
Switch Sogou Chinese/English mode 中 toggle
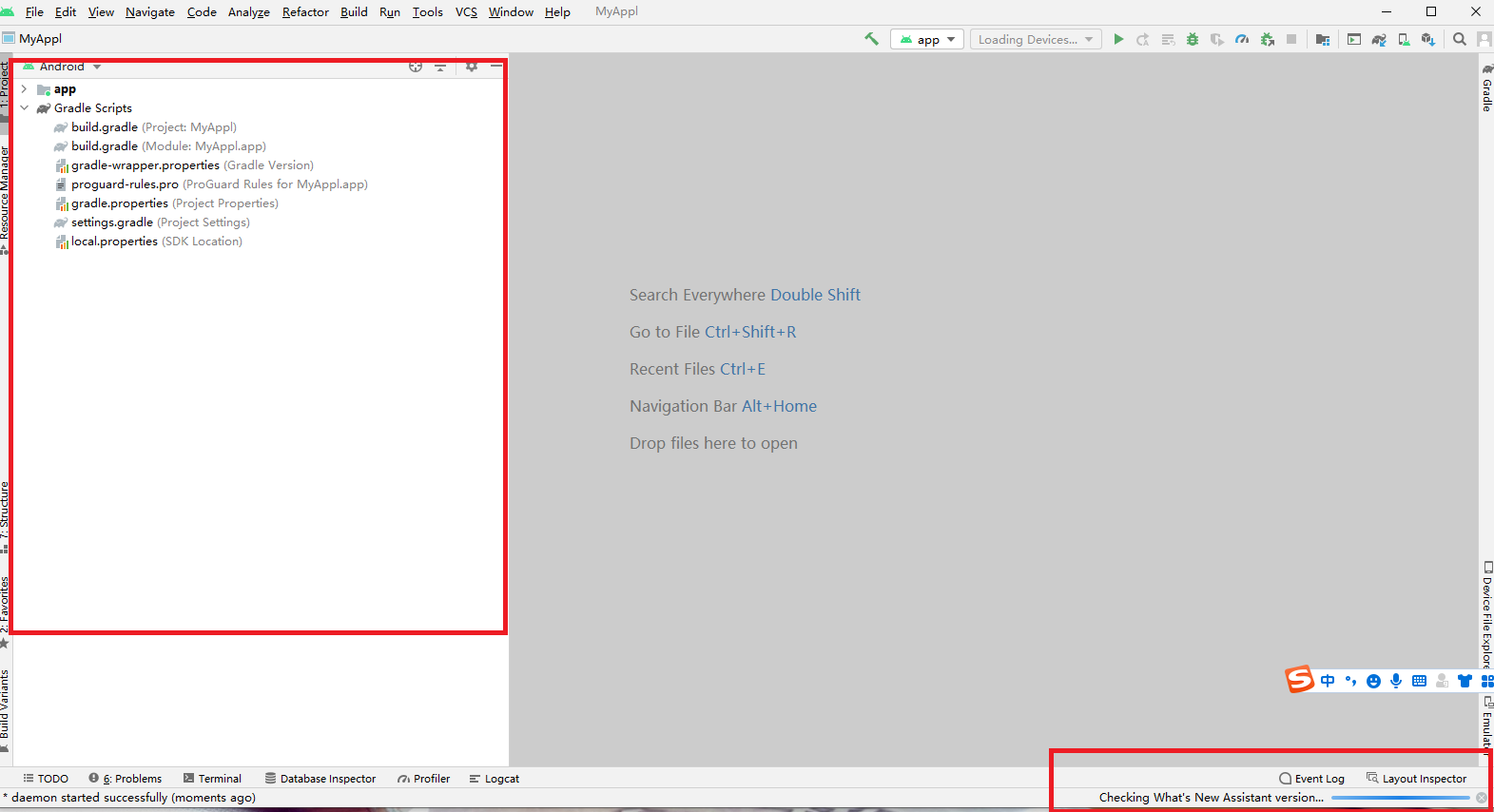[x=1328, y=681]
